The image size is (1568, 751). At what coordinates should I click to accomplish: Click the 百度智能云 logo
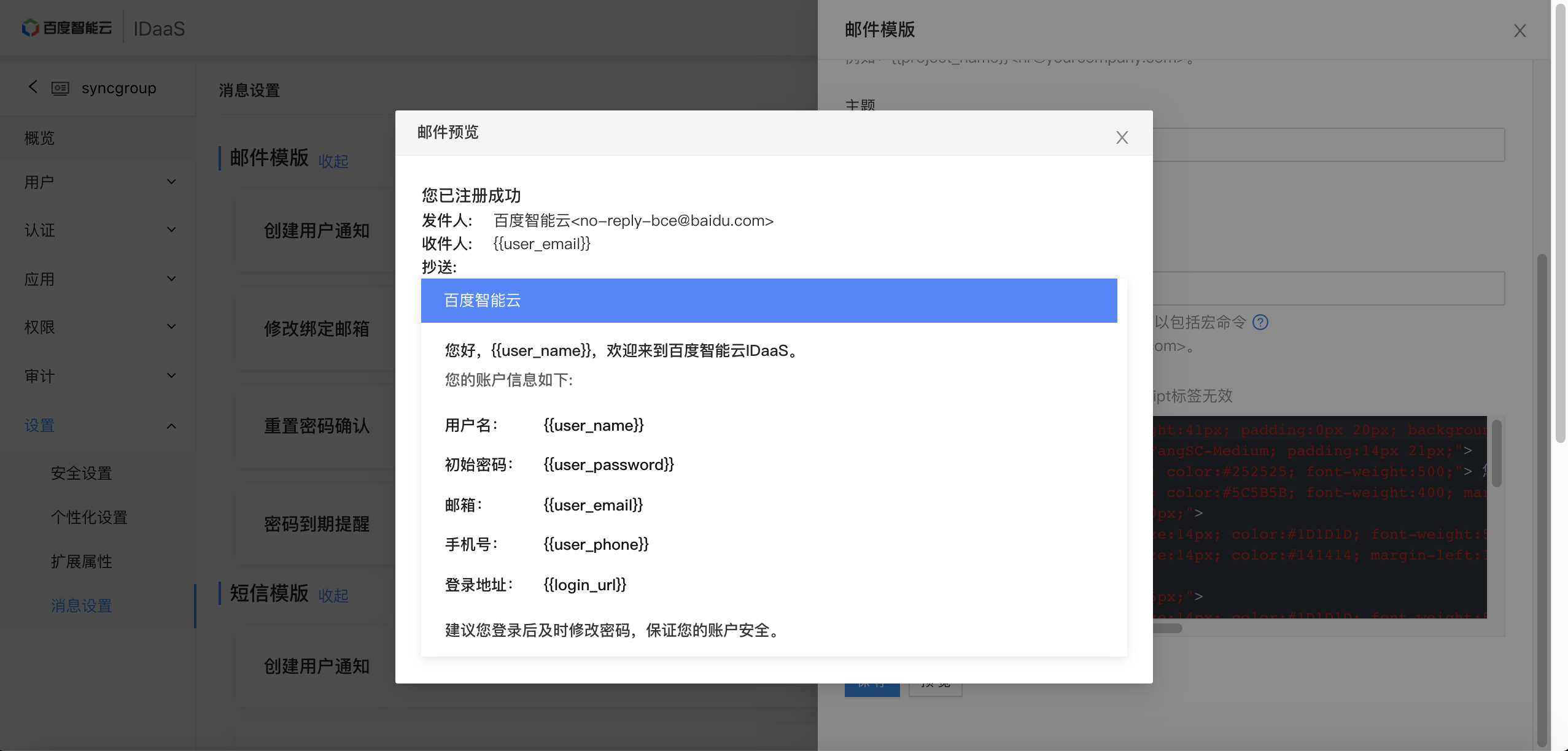coord(67,28)
